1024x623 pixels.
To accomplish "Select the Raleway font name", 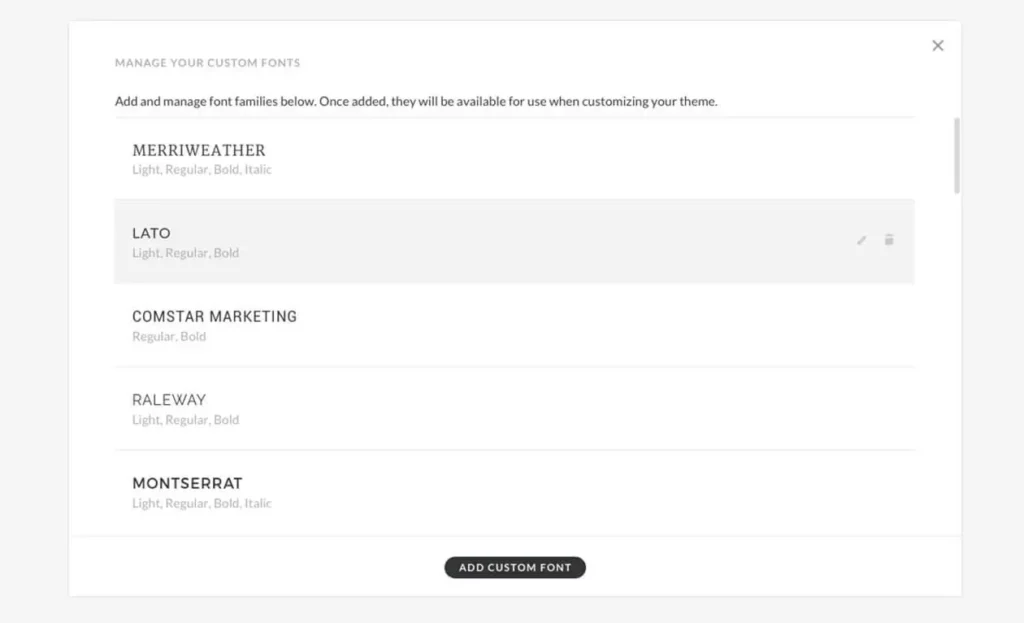I will pos(169,400).
